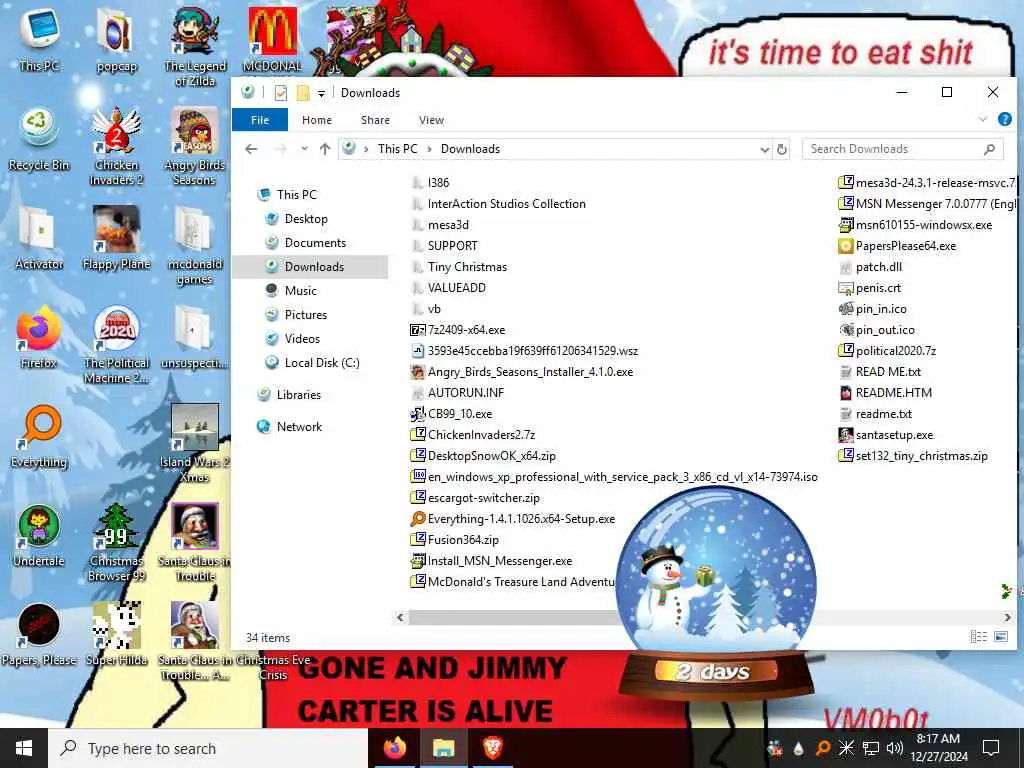Select Desktop in navigation pane
The height and width of the screenshot is (768, 1024).
tap(306, 219)
